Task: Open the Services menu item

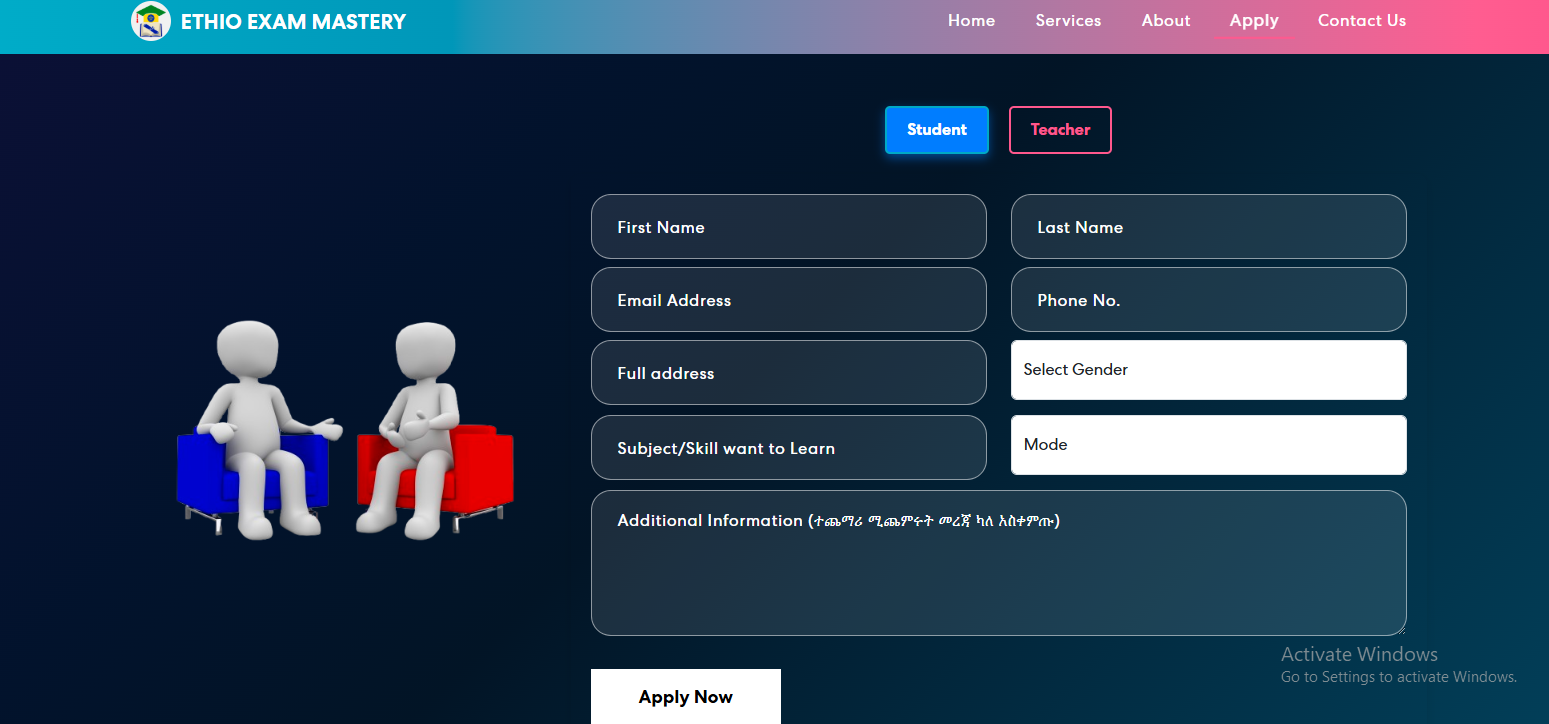Action: coord(1068,21)
